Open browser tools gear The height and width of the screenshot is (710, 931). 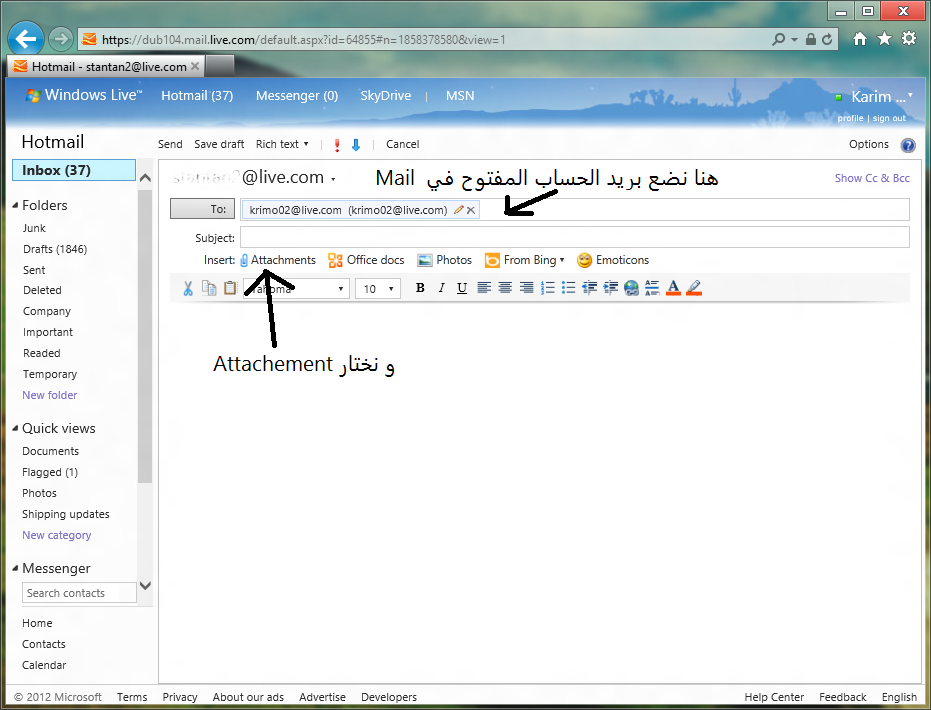point(909,39)
